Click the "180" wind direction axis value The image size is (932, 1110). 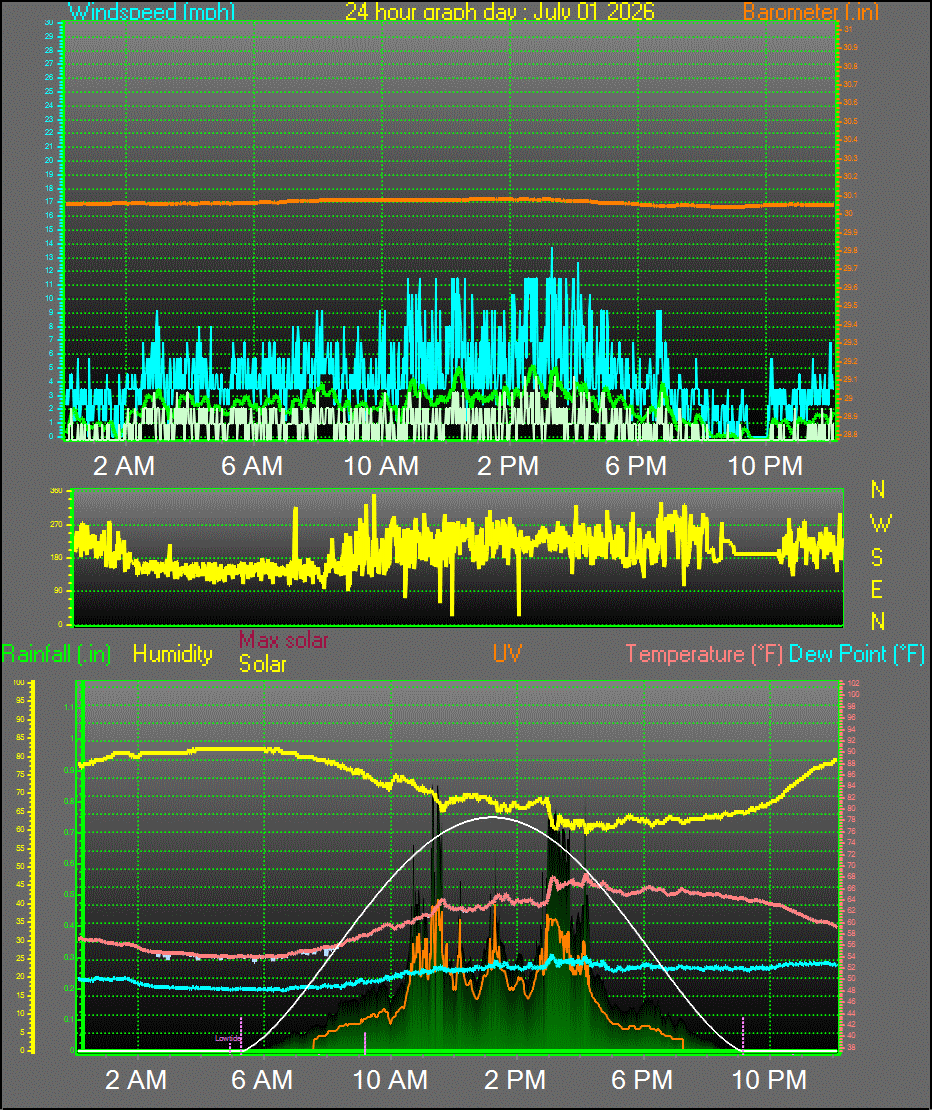tap(56, 558)
